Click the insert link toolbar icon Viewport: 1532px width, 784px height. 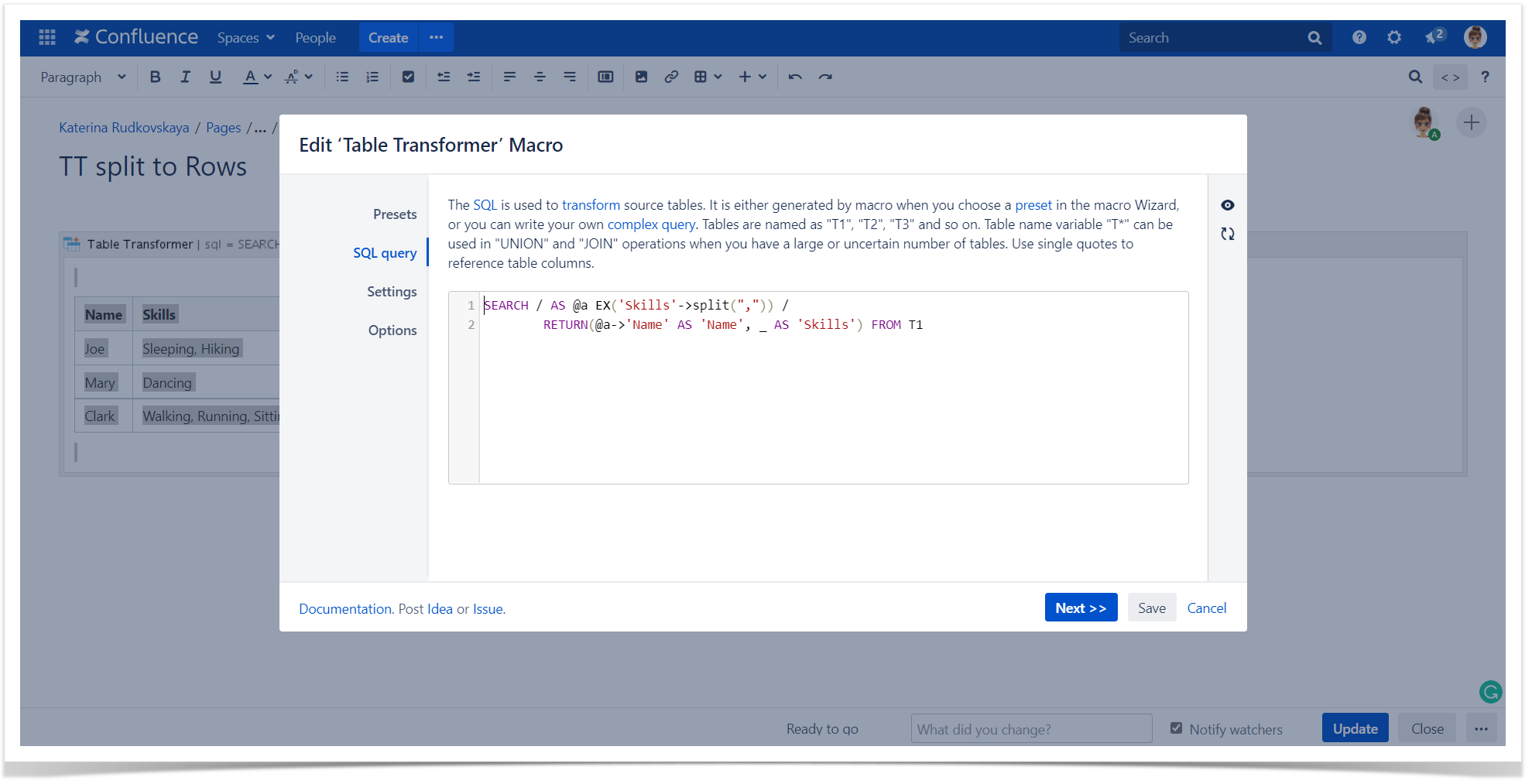point(671,77)
